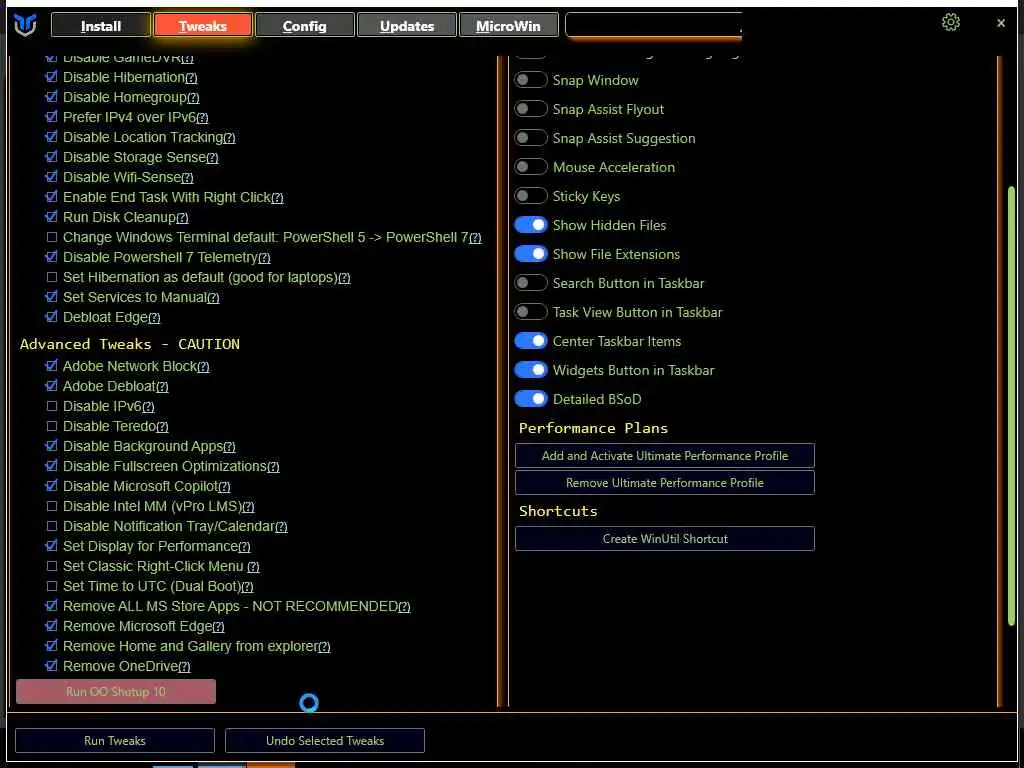Turn off the Show Hidden Files toggle
1024x768 pixels.
click(530, 225)
